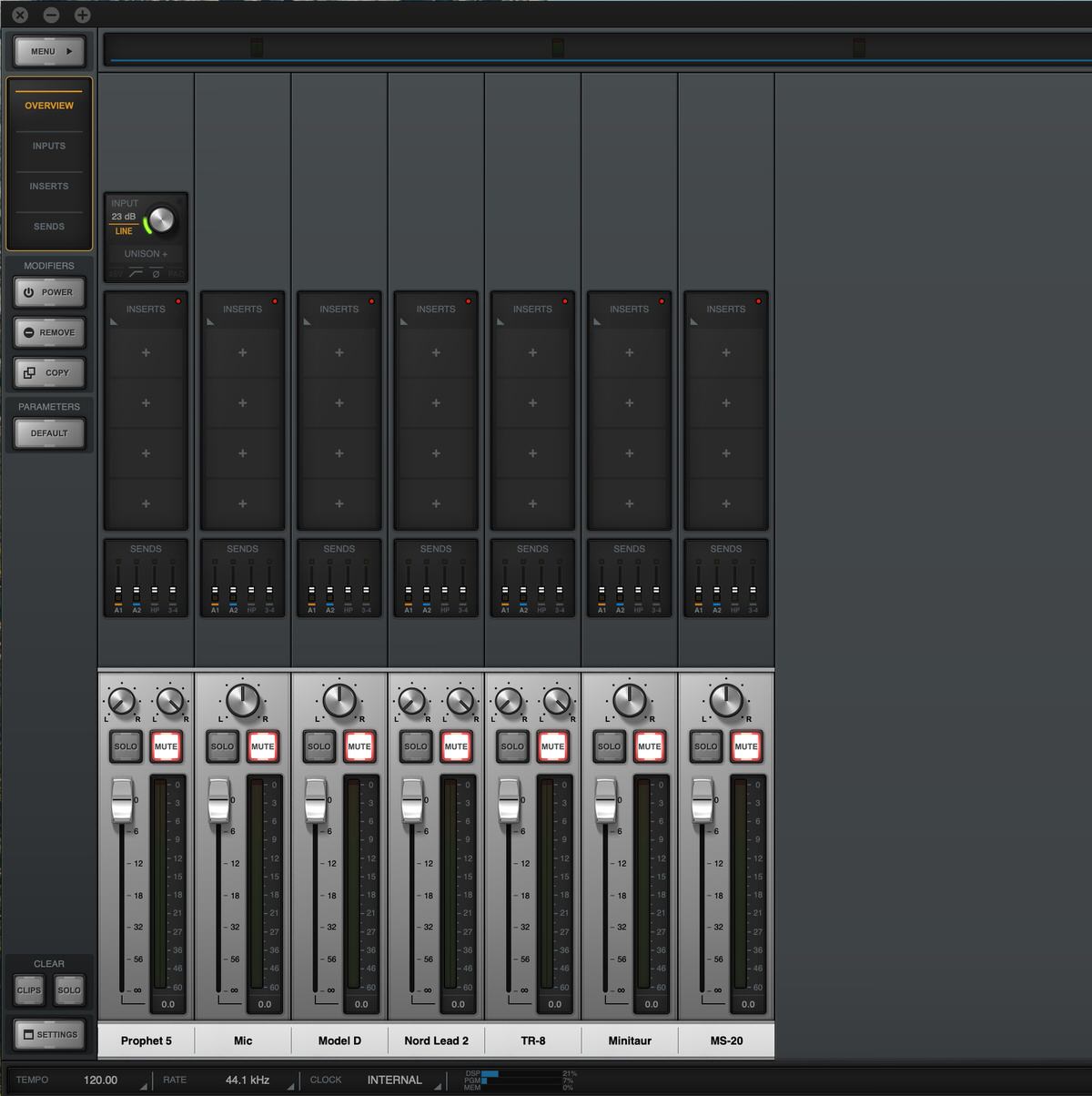
Task: Unmute the Nord Lead 2 channel
Action: [456, 746]
